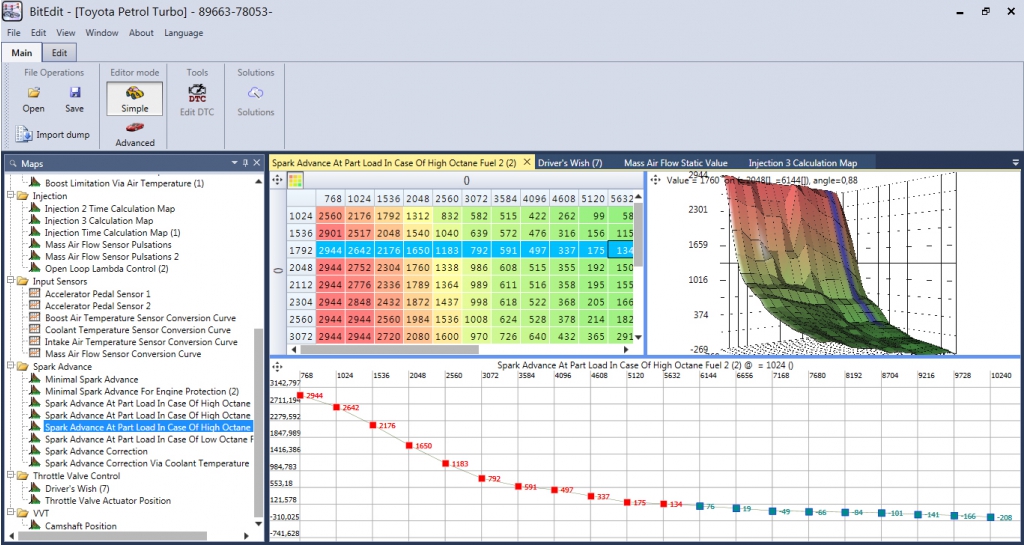The image size is (1024, 545).
Task: Open the Language menu
Action: [184, 33]
